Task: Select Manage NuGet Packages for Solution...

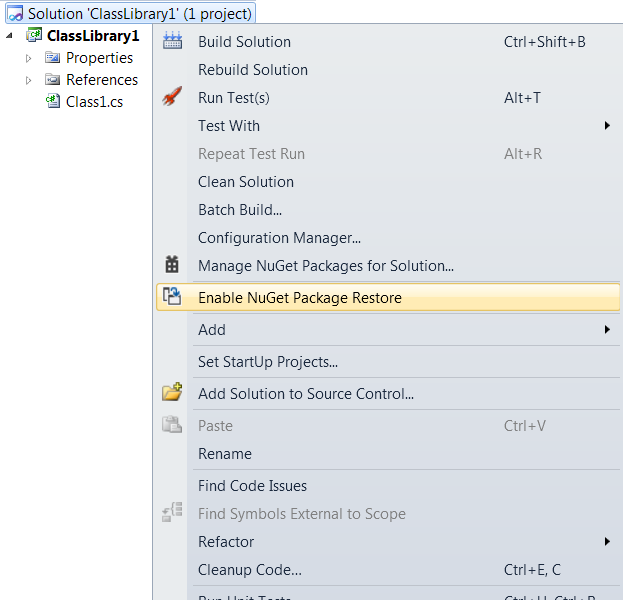Action: click(x=388, y=266)
